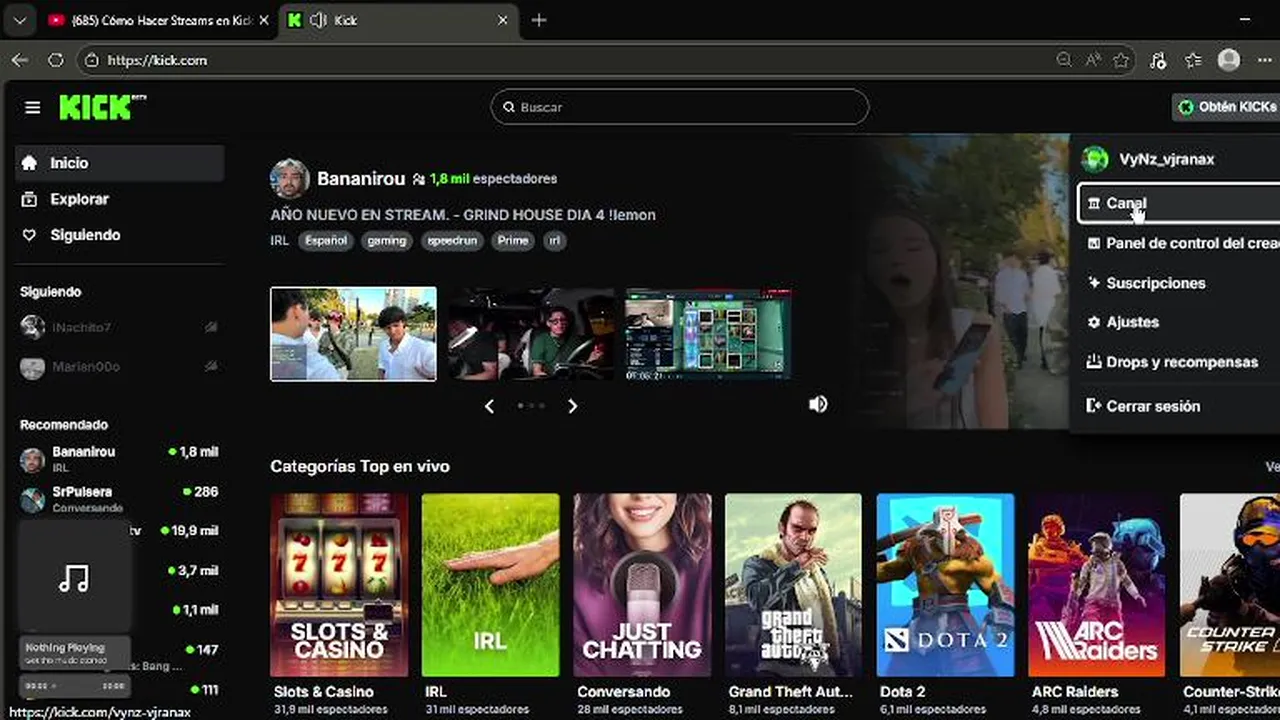Image resolution: width=1280 pixels, height=720 pixels.
Task: Open followed channel iNachito7
Action: tap(119, 327)
